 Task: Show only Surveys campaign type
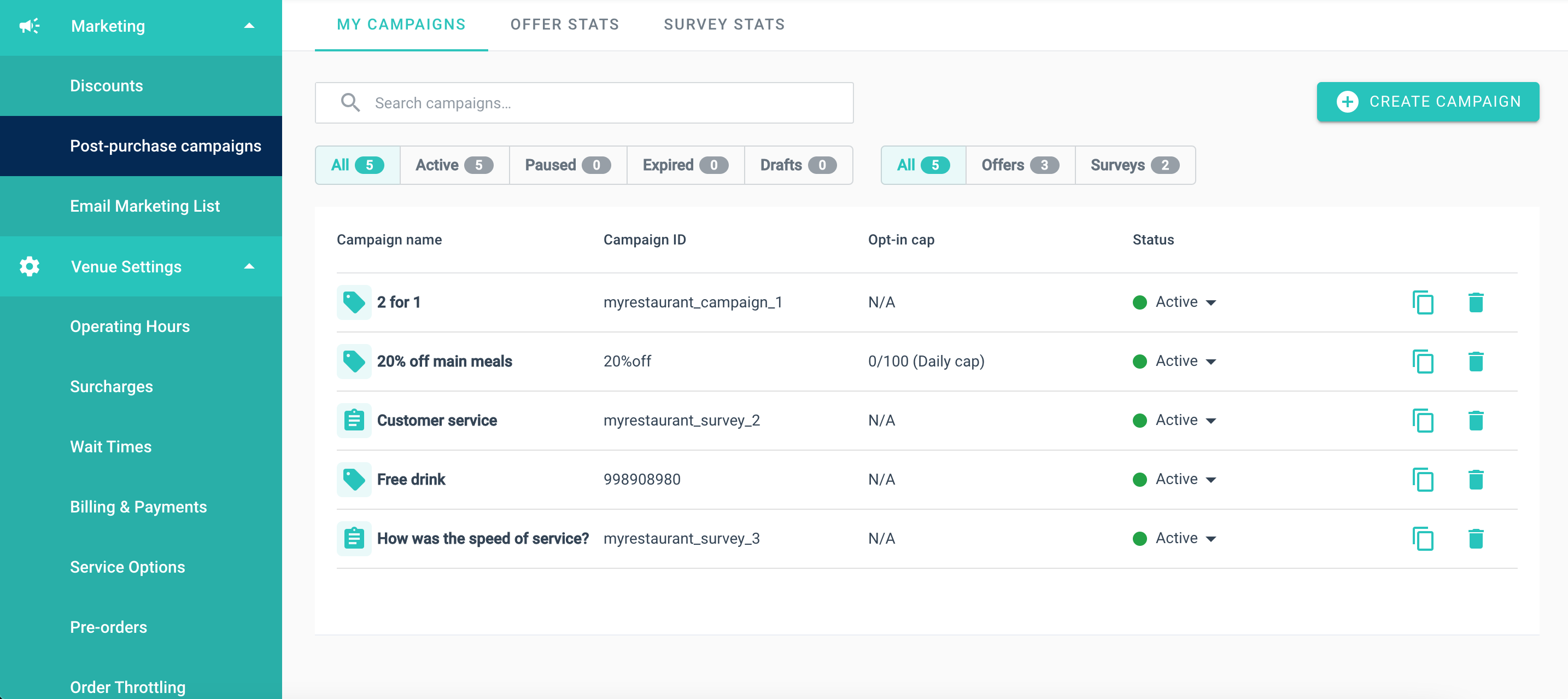[x=1134, y=165]
